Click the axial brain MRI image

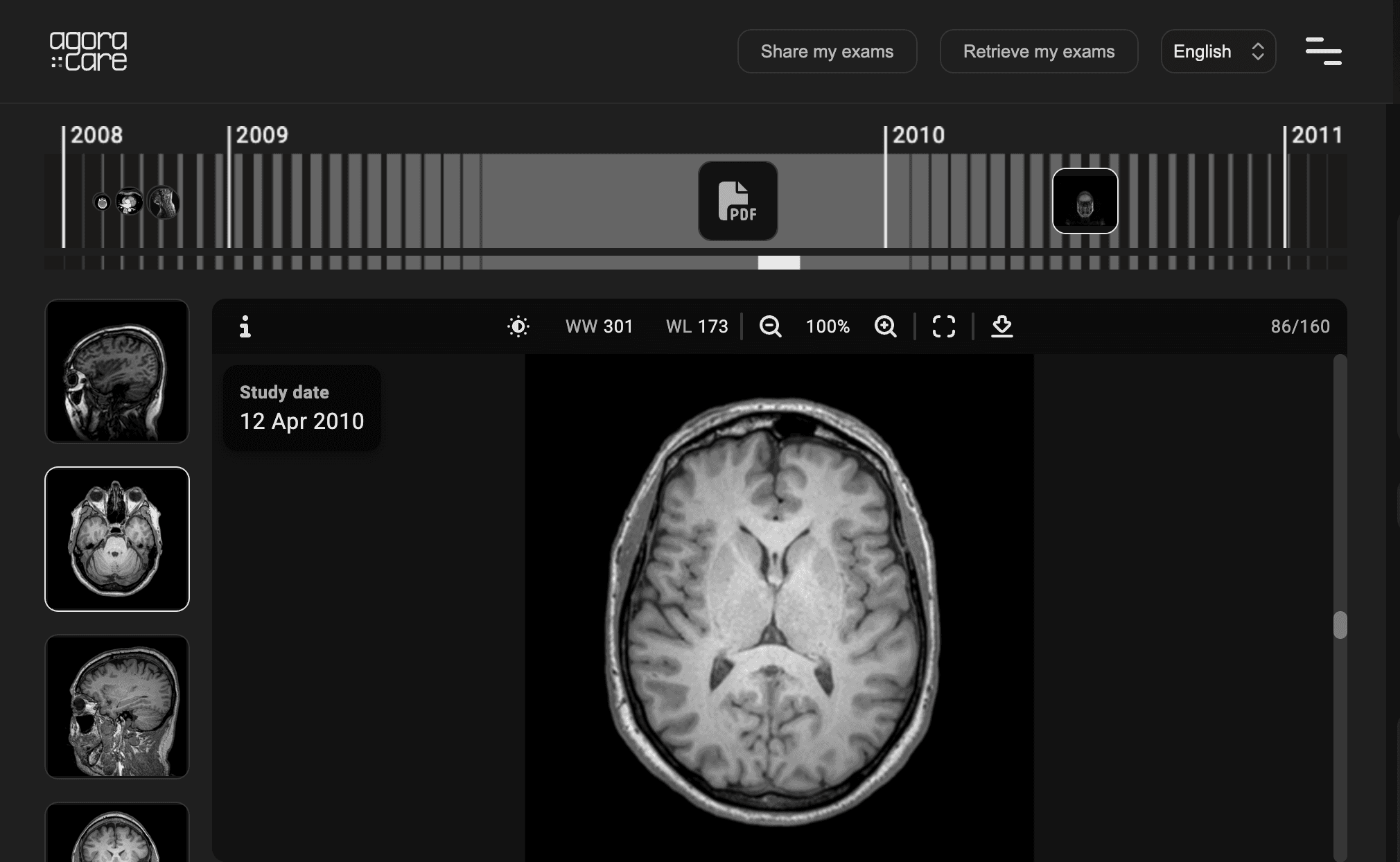(x=779, y=608)
